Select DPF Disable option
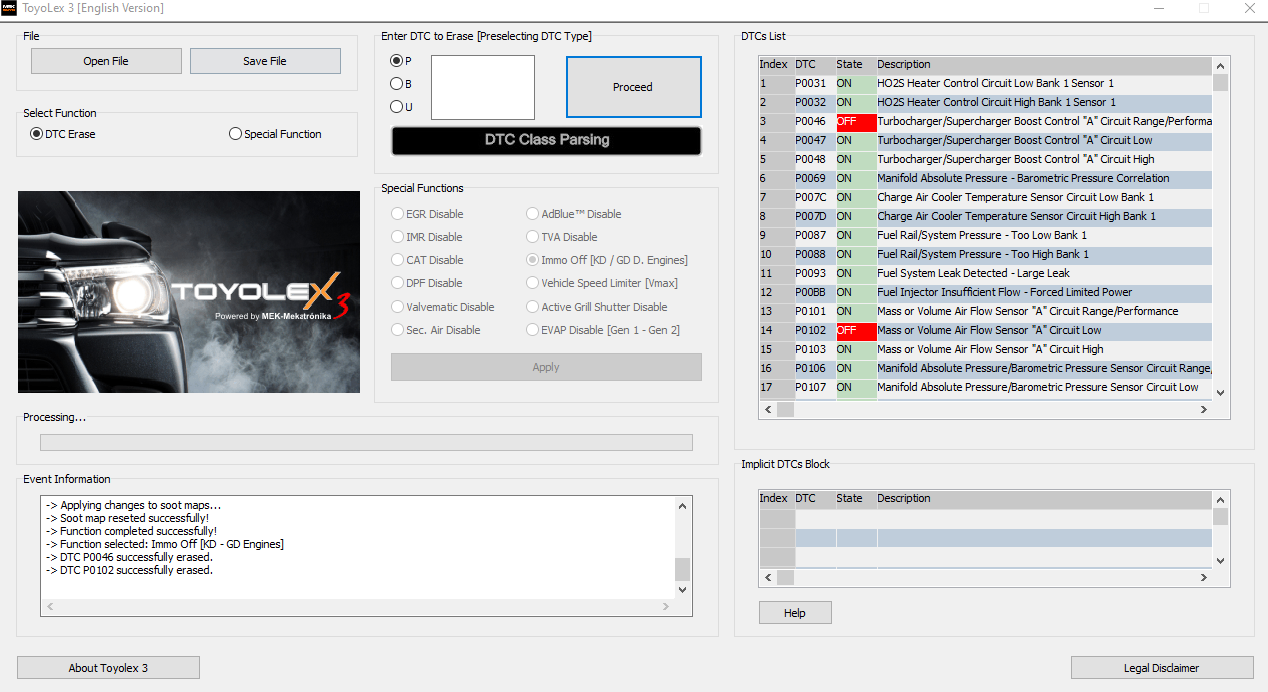 tap(427, 283)
